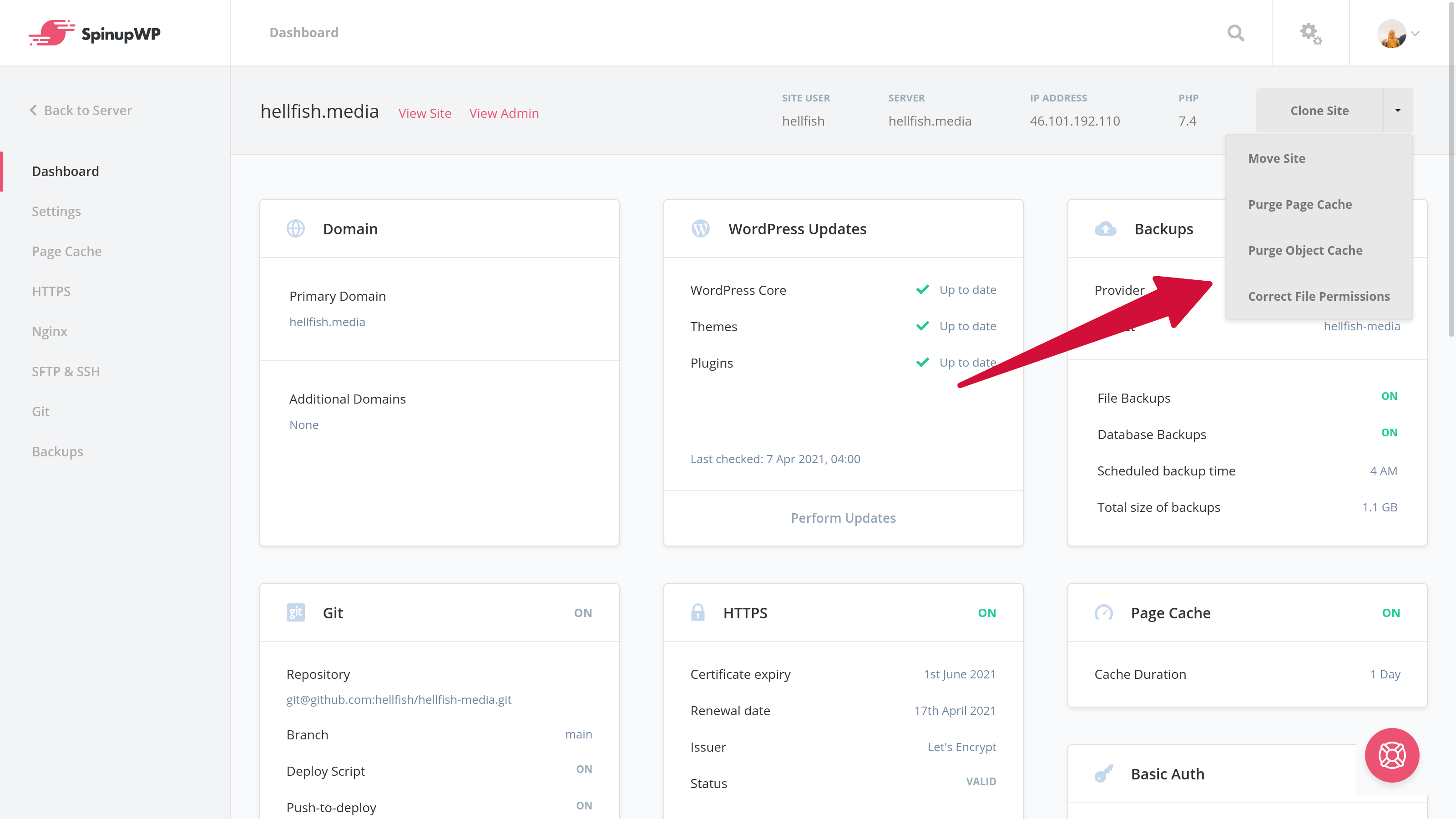Click the View Admin link
The width and height of the screenshot is (1456, 819).
click(504, 113)
